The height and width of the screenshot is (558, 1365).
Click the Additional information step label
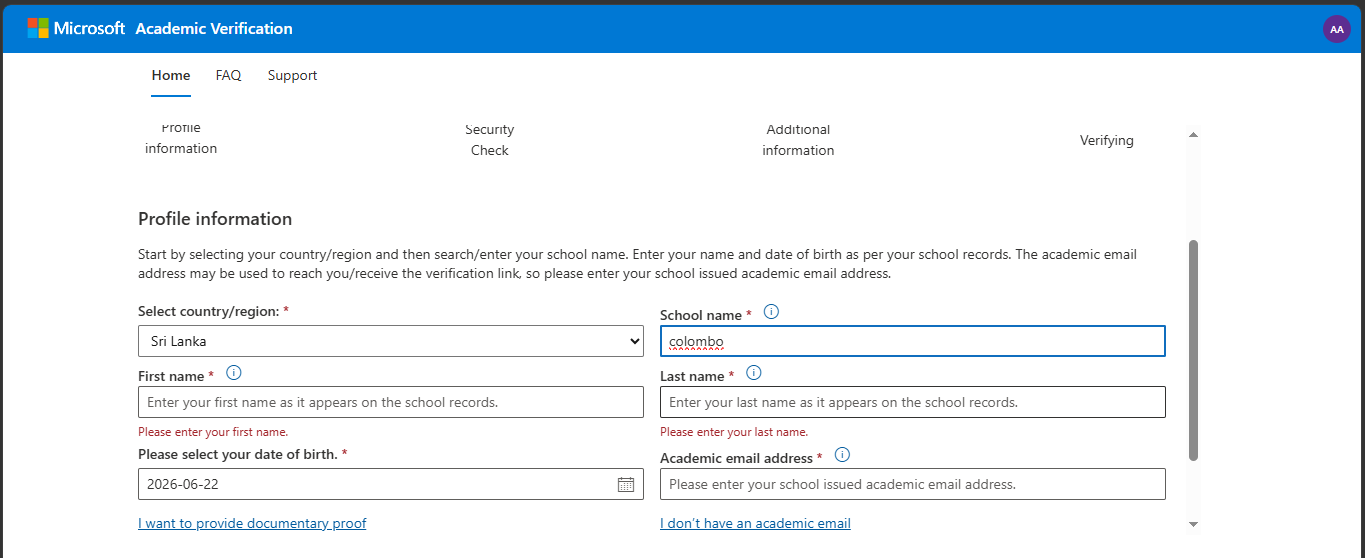coord(798,140)
